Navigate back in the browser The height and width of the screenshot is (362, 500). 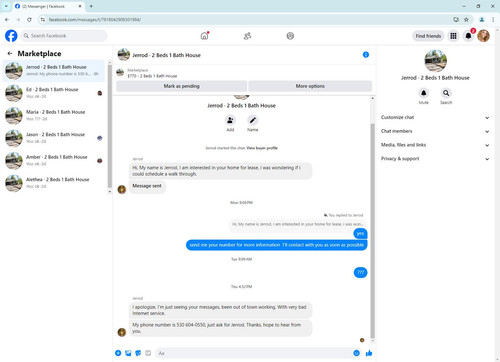point(7,20)
